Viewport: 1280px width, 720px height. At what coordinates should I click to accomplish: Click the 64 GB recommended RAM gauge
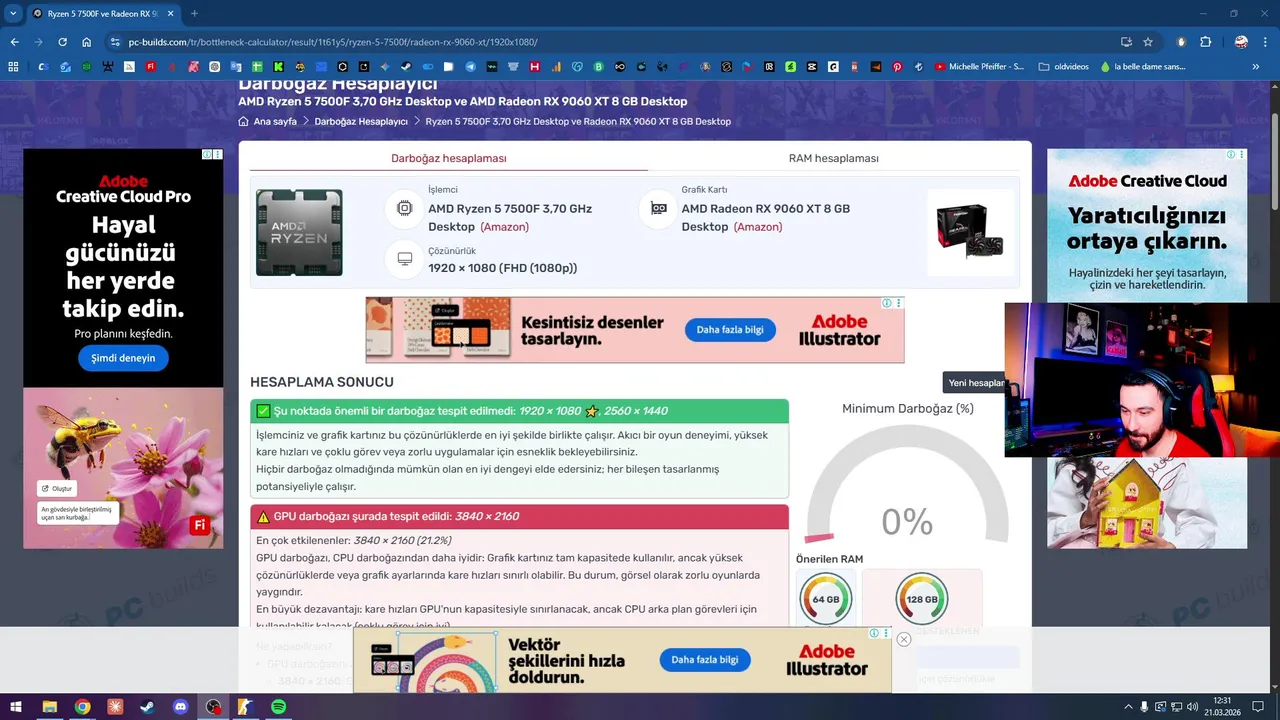826,599
